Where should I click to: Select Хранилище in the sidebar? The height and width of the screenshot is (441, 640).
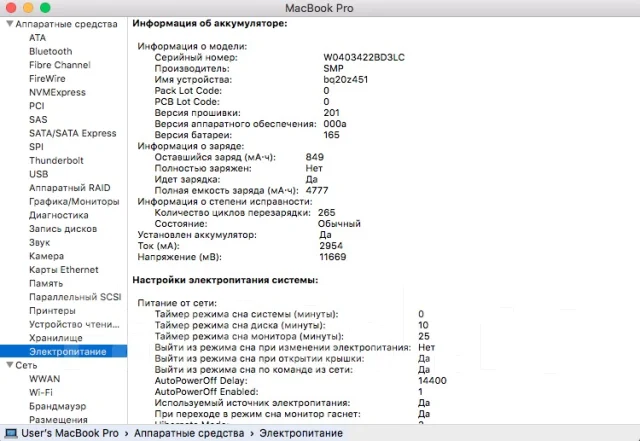tap(56, 338)
